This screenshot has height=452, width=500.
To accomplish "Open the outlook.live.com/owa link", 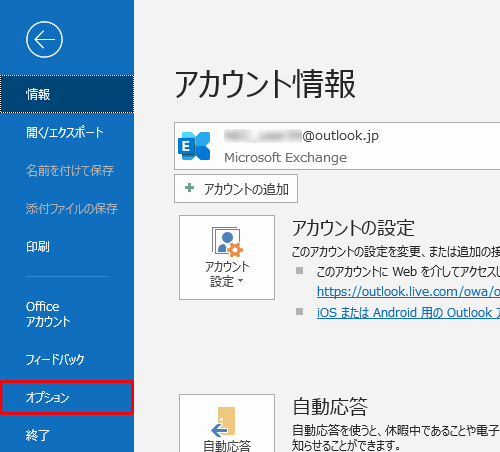I will [408, 292].
